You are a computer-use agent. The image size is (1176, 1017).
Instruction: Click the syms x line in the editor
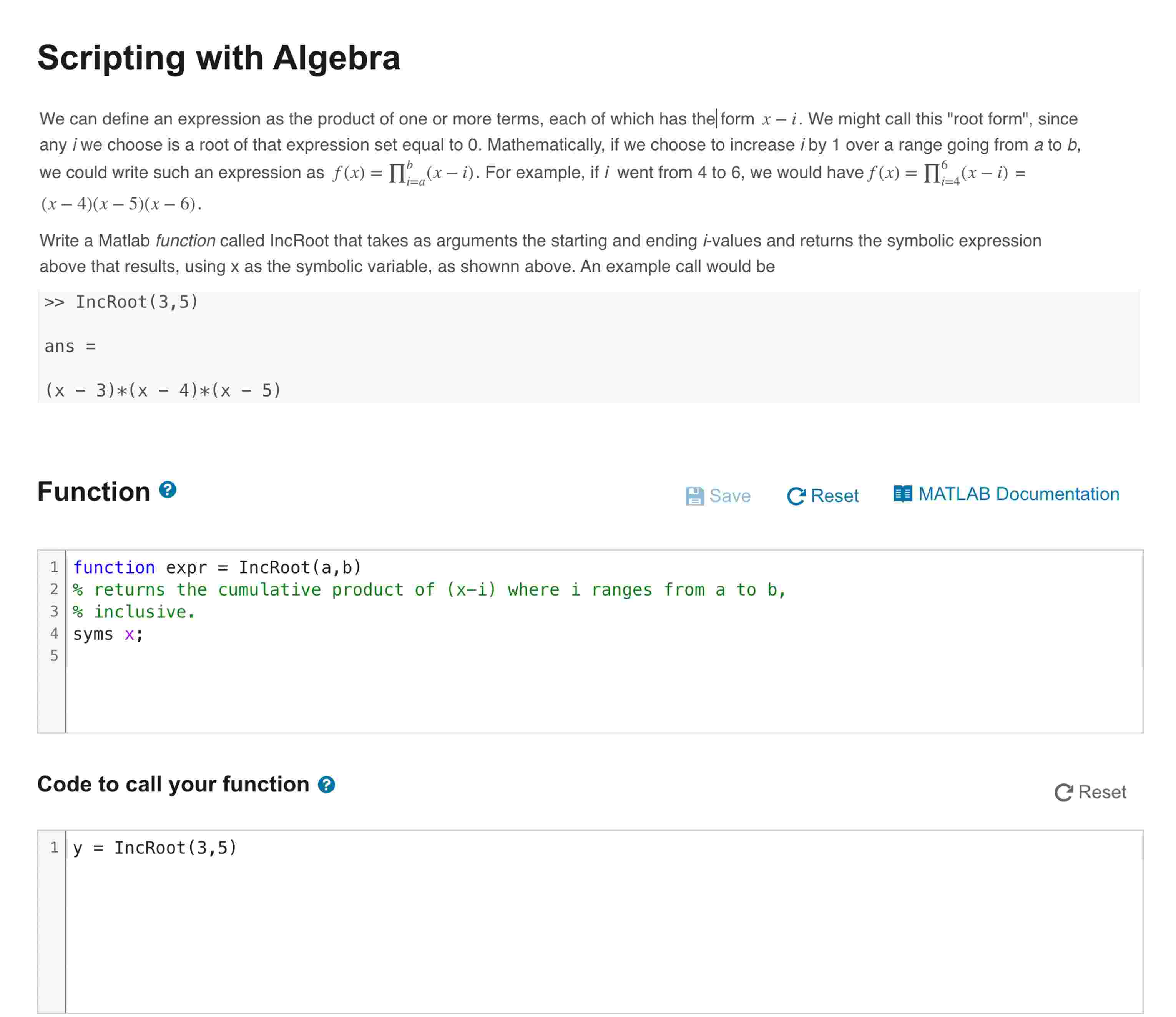[x=108, y=634]
